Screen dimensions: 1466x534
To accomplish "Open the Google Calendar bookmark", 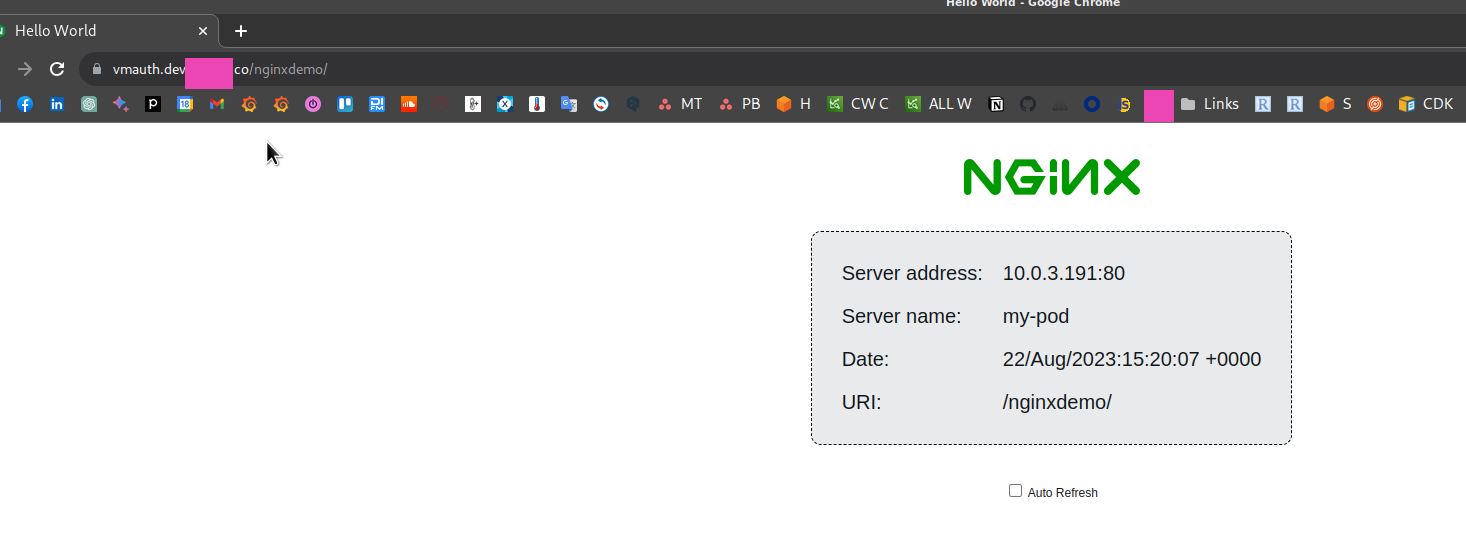I will point(185,104).
